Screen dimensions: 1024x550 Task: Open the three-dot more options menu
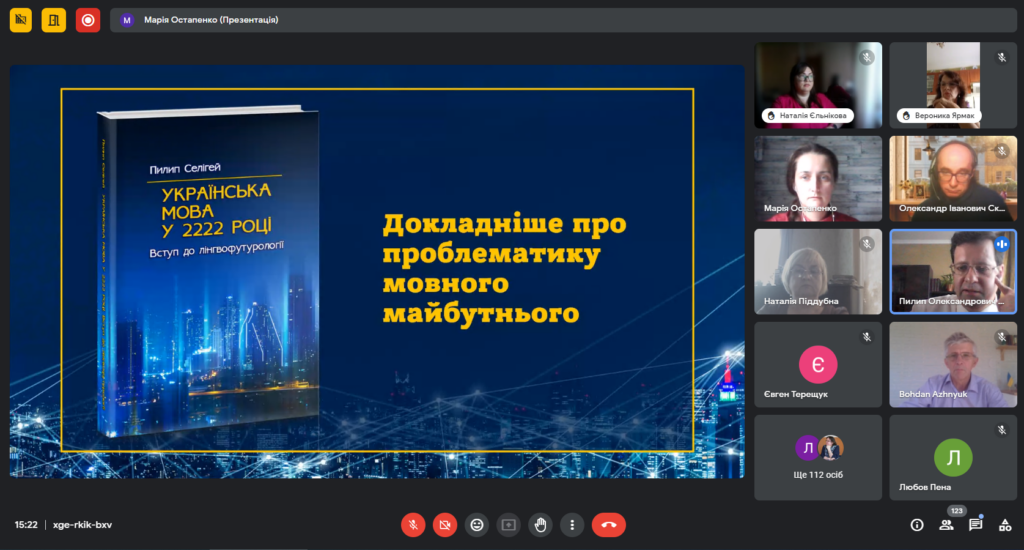click(x=571, y=524)
